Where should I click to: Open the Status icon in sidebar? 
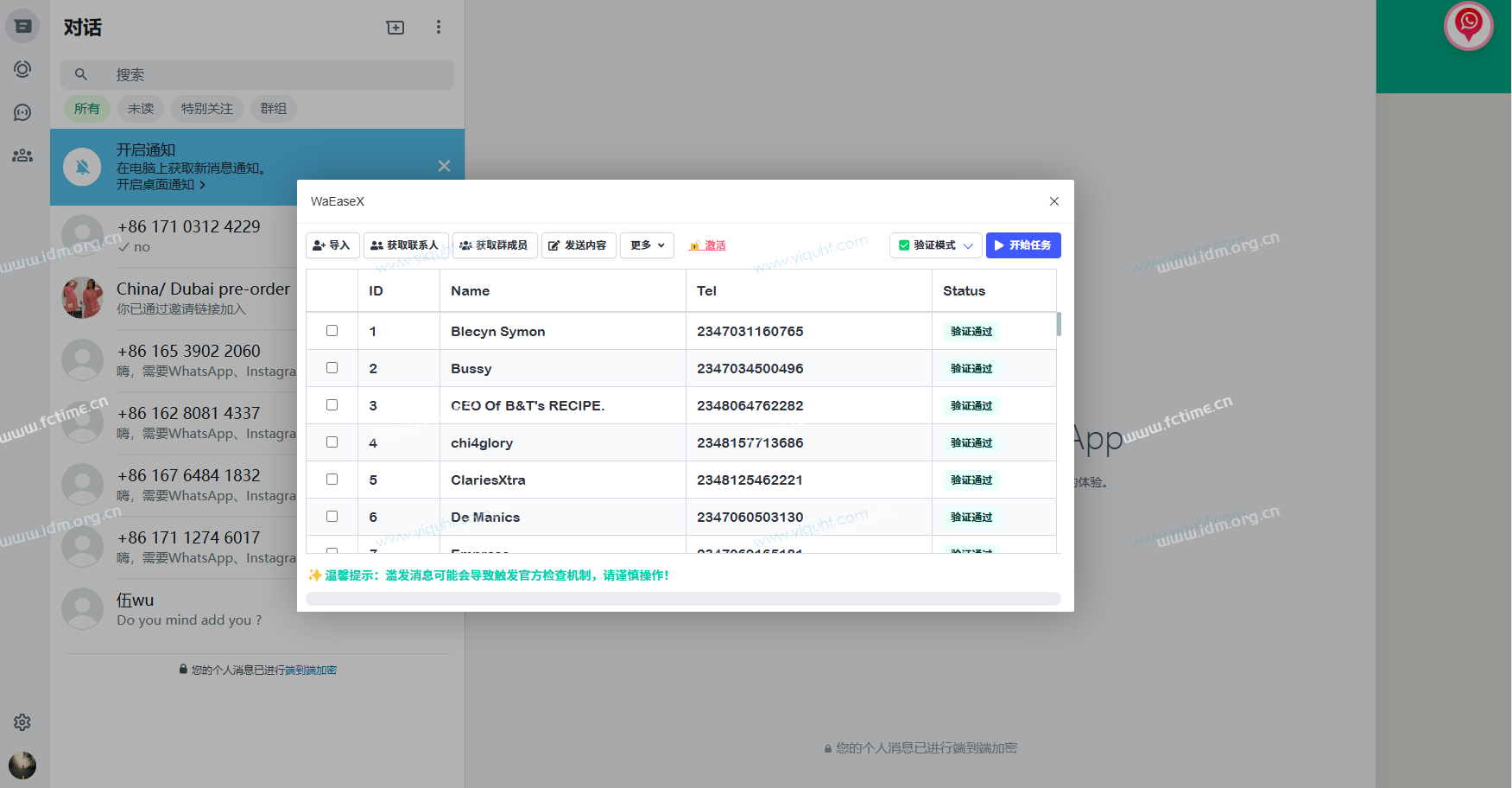(x=22, y=69)
